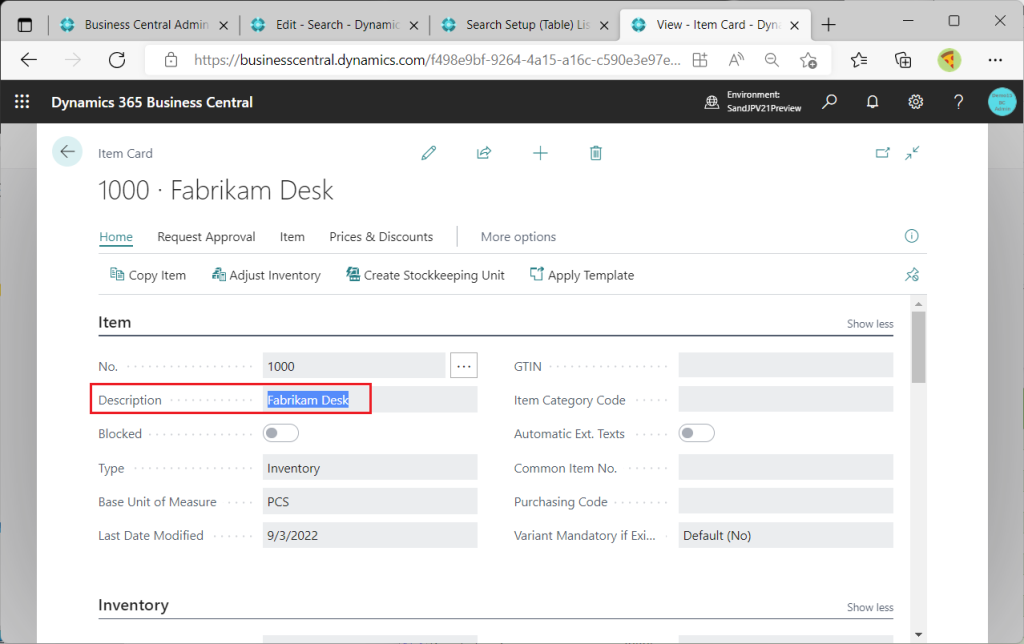Click the Variant Mandatory Default (No) field

coord(786,535)
